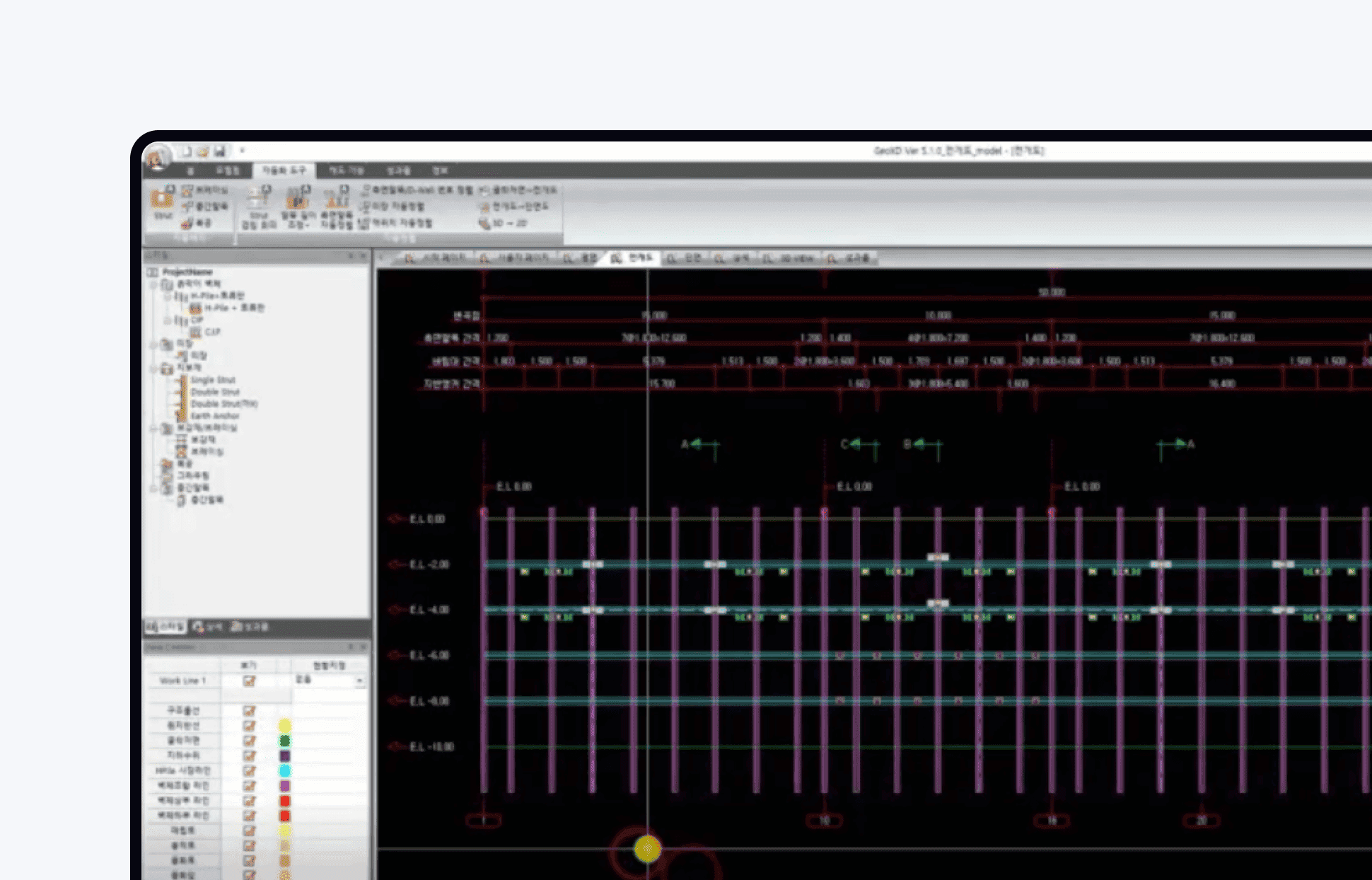Click the H-Pile + wall tree item
This screenshot has width=1372, height=880.
click(x=234, y=308)
